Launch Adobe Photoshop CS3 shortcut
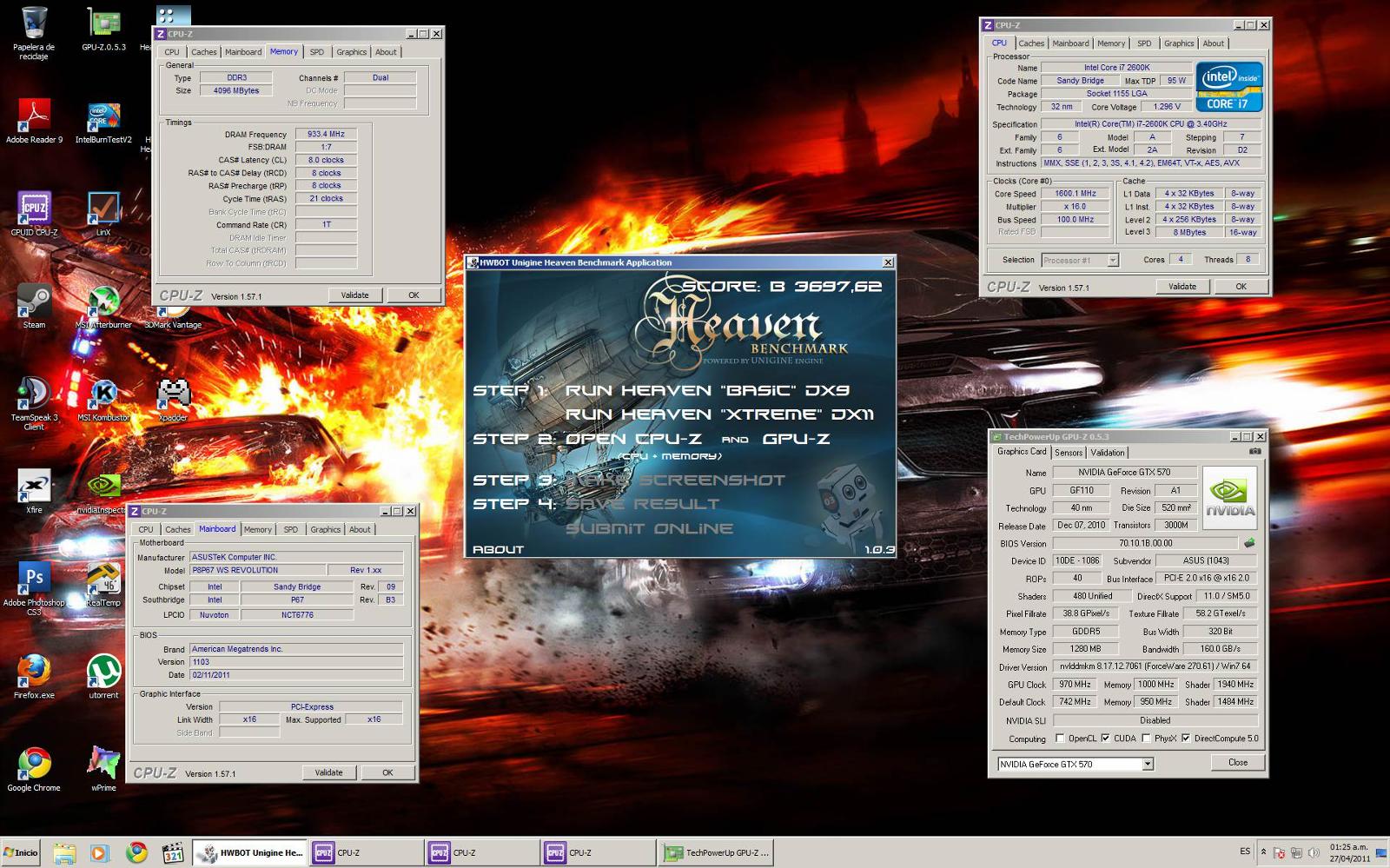Image resolution: width=1390 pixels, height=868 pixels. coord(34,588)
